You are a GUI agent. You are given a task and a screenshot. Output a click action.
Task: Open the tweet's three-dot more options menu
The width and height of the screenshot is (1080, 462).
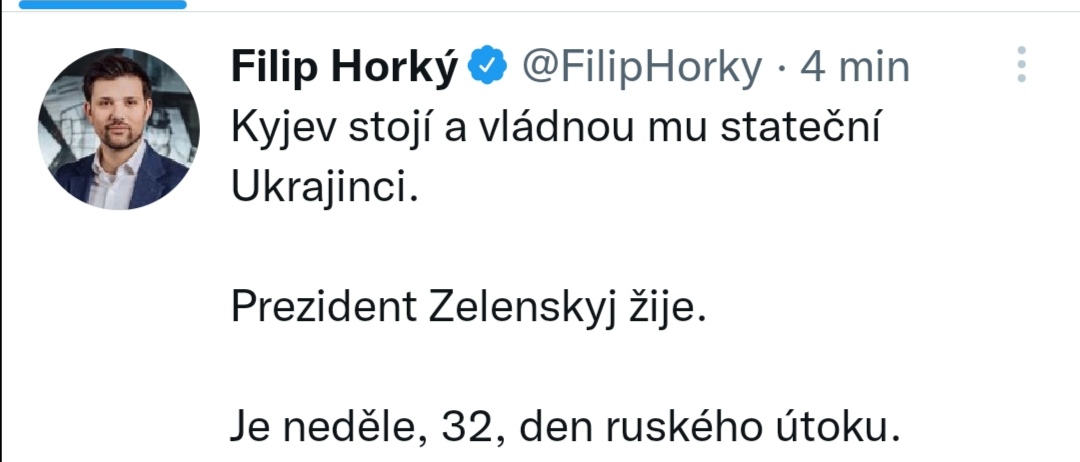1021,64
